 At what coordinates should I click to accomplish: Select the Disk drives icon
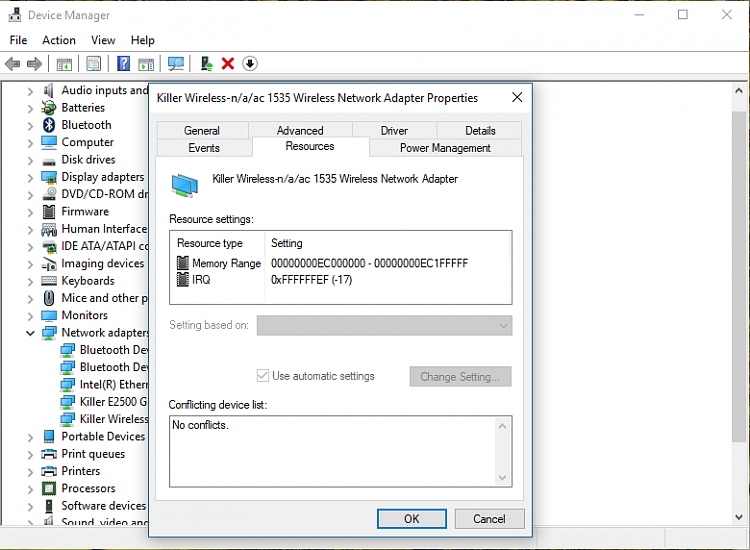[x=49, y=161]
